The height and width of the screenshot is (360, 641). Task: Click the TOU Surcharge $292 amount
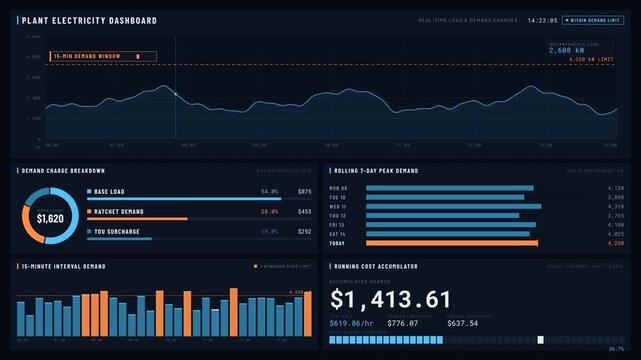click(305, 231)
